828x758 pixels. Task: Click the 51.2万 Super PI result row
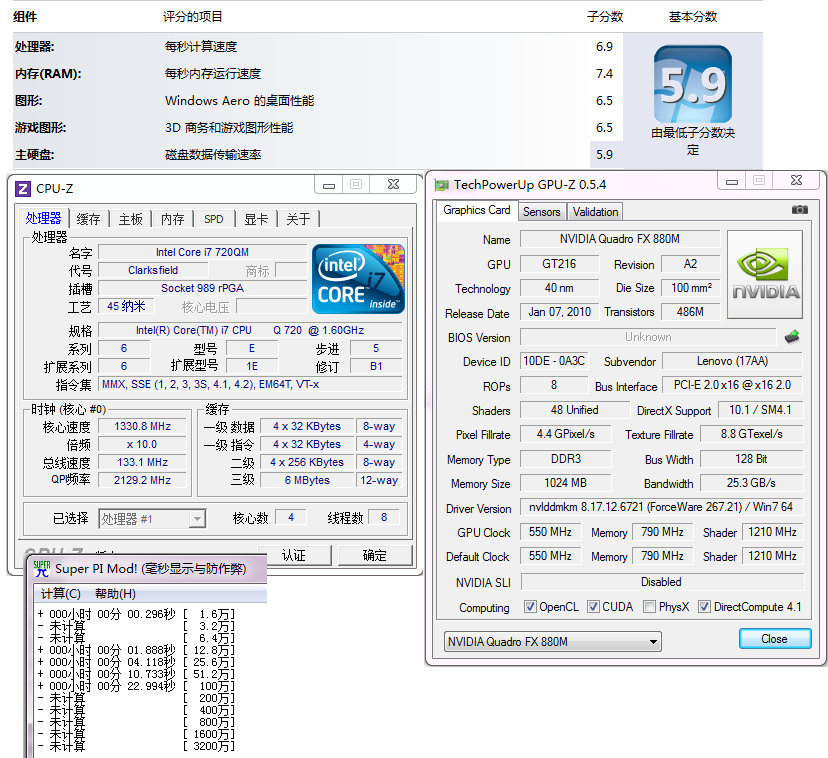pos(136,674)
